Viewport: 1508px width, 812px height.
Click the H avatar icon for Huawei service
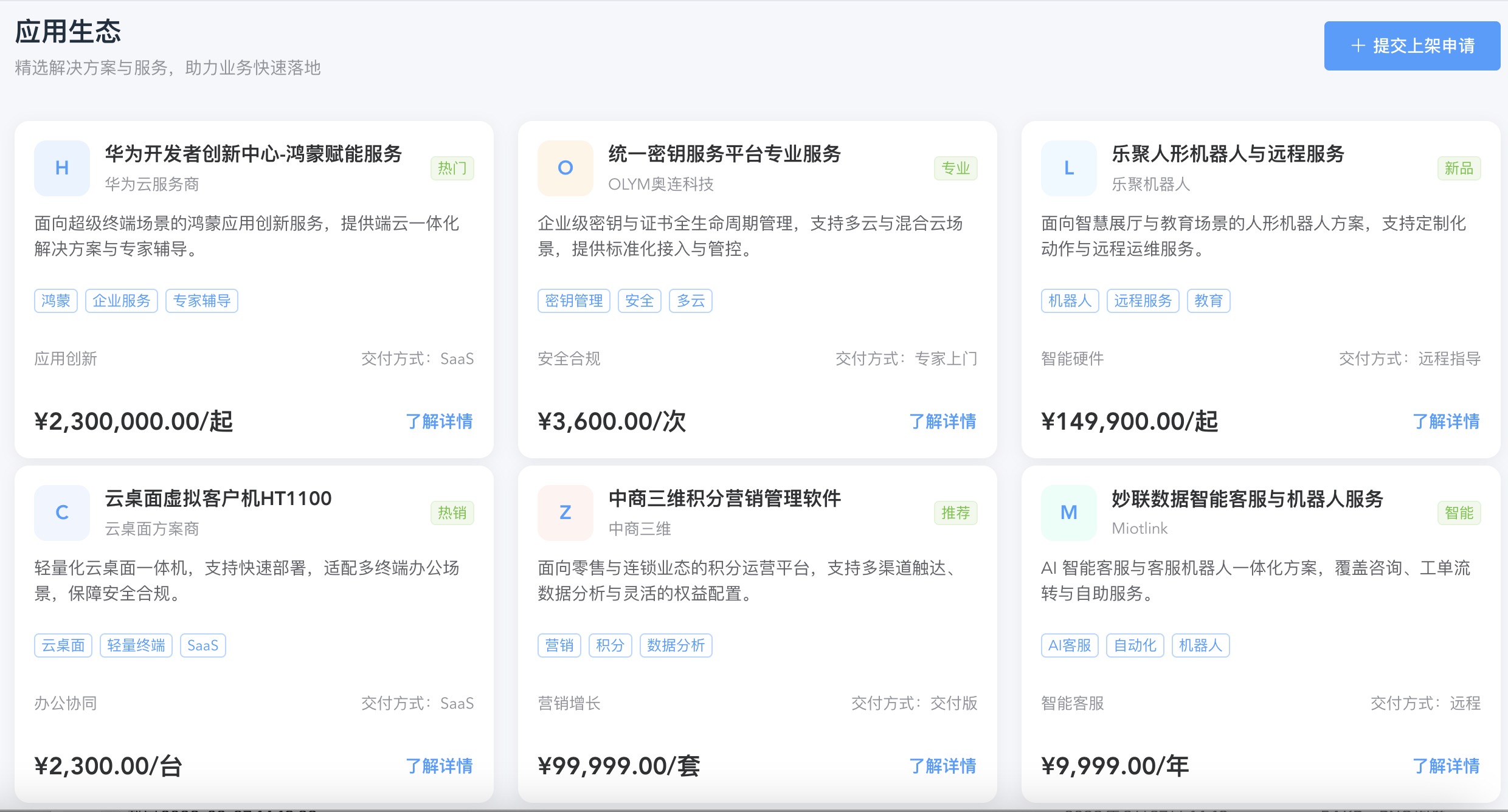[62, 168]
